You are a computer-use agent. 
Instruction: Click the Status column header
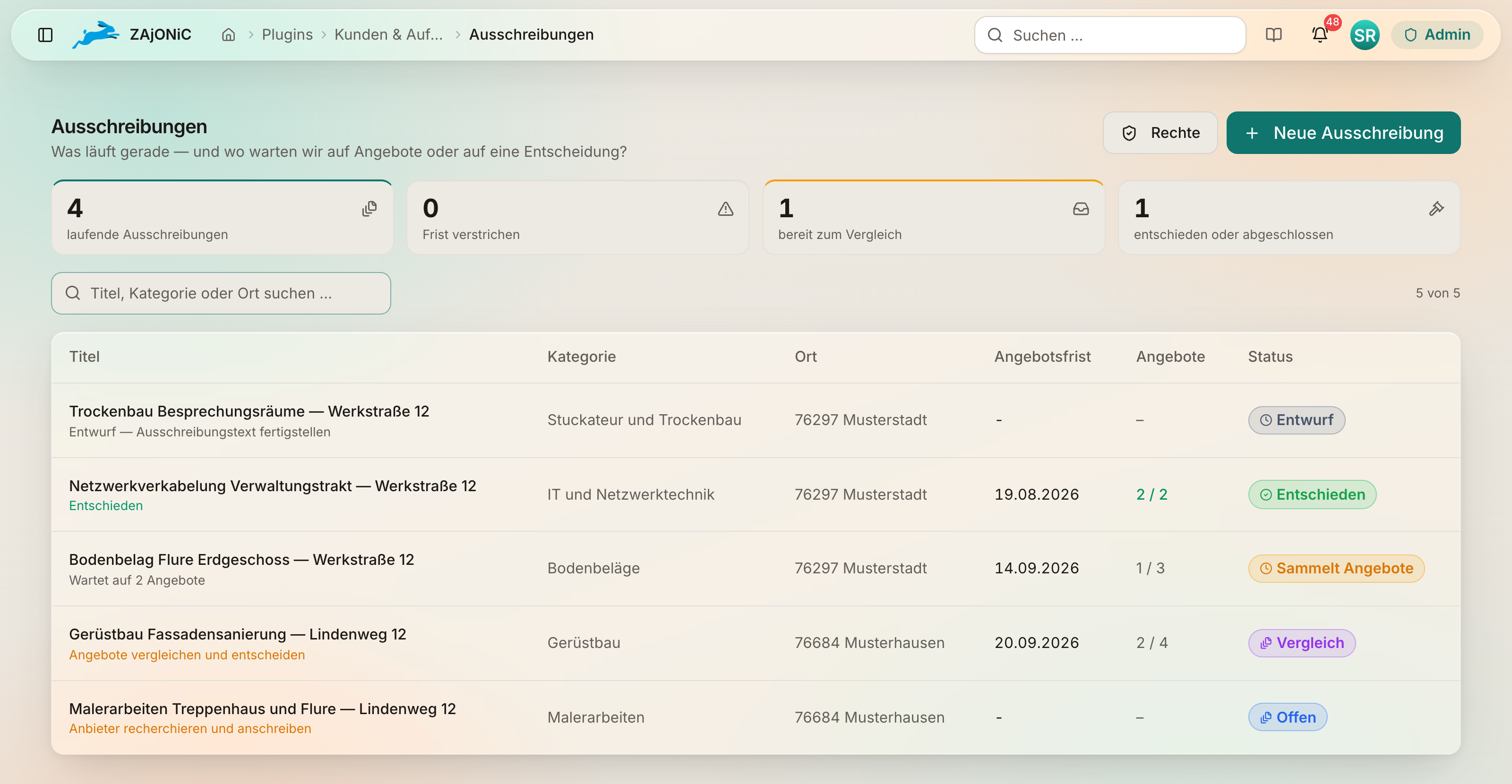[x=1270, y=357]
